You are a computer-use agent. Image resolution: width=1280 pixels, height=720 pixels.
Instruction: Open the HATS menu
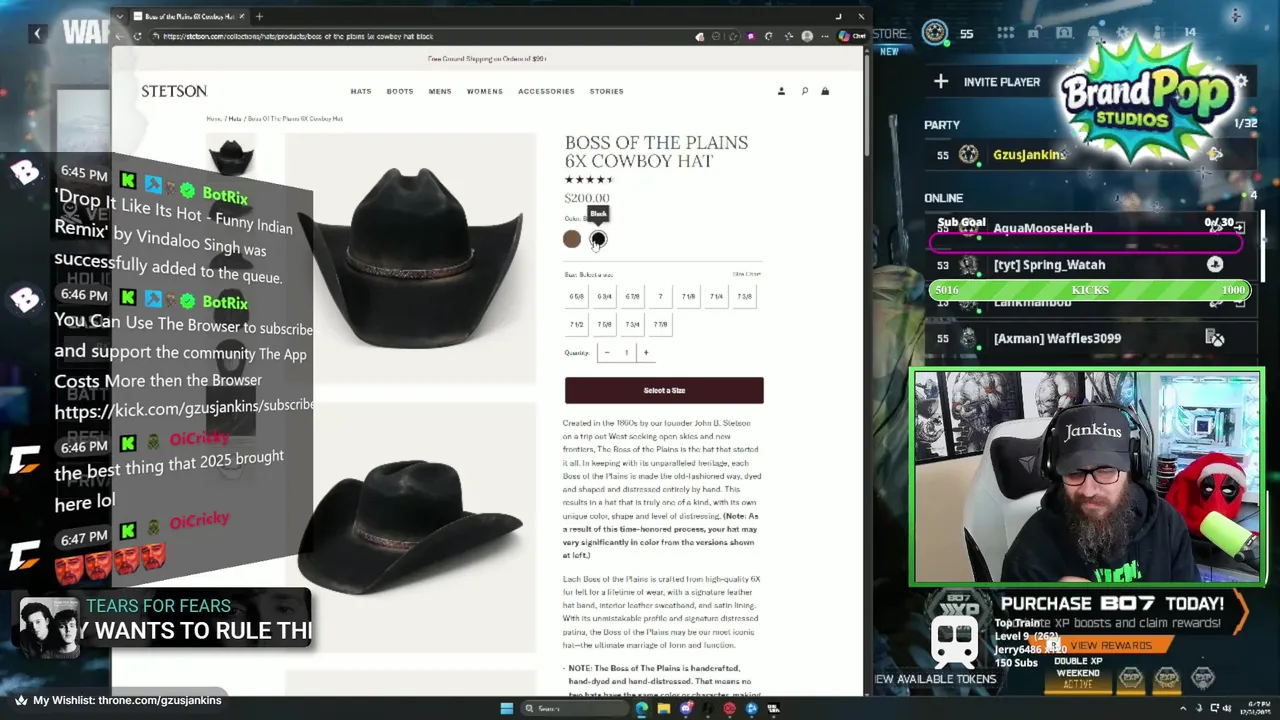click(x=361, y=91)
